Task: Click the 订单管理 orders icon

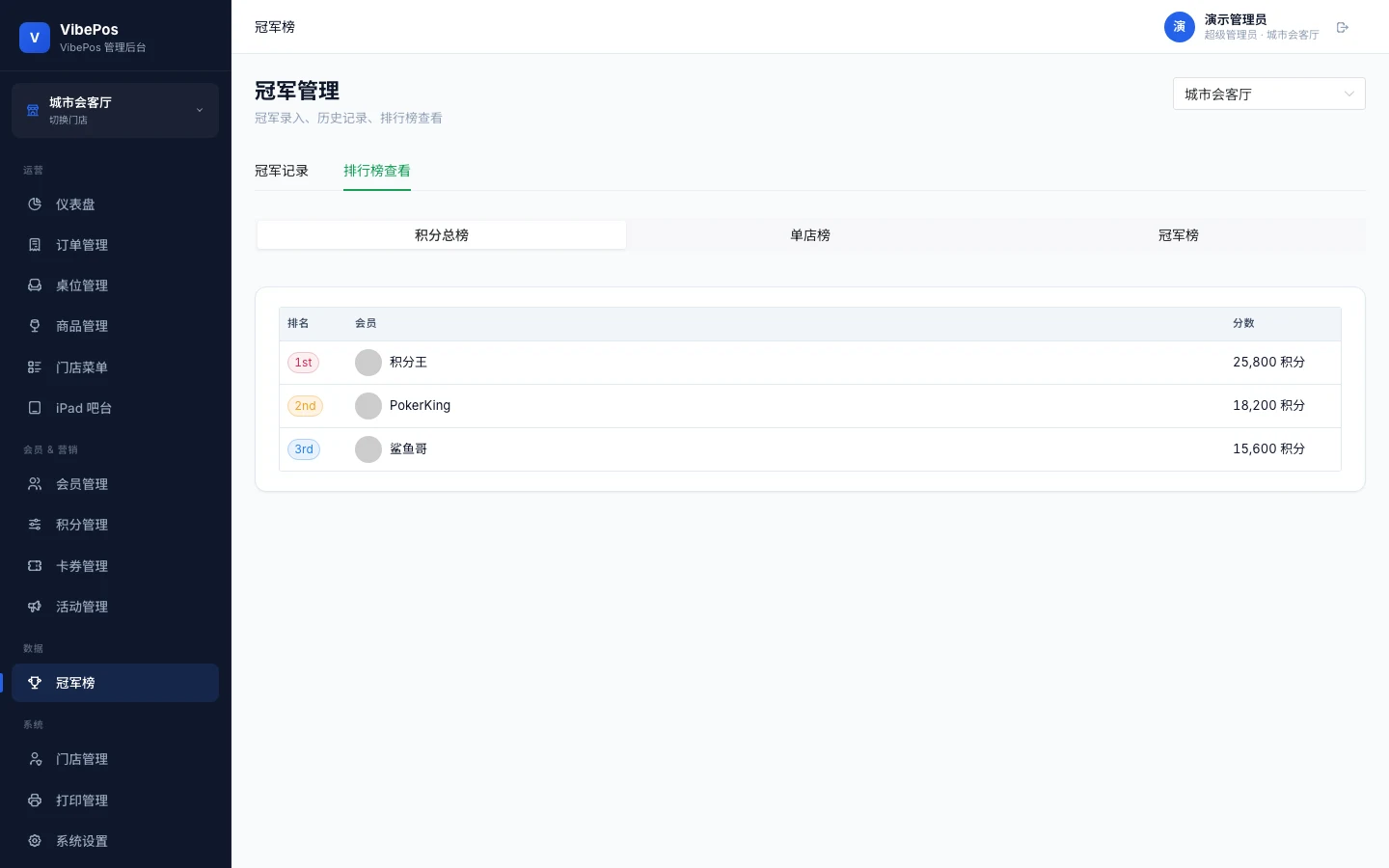Action: (x=35, y=245)
